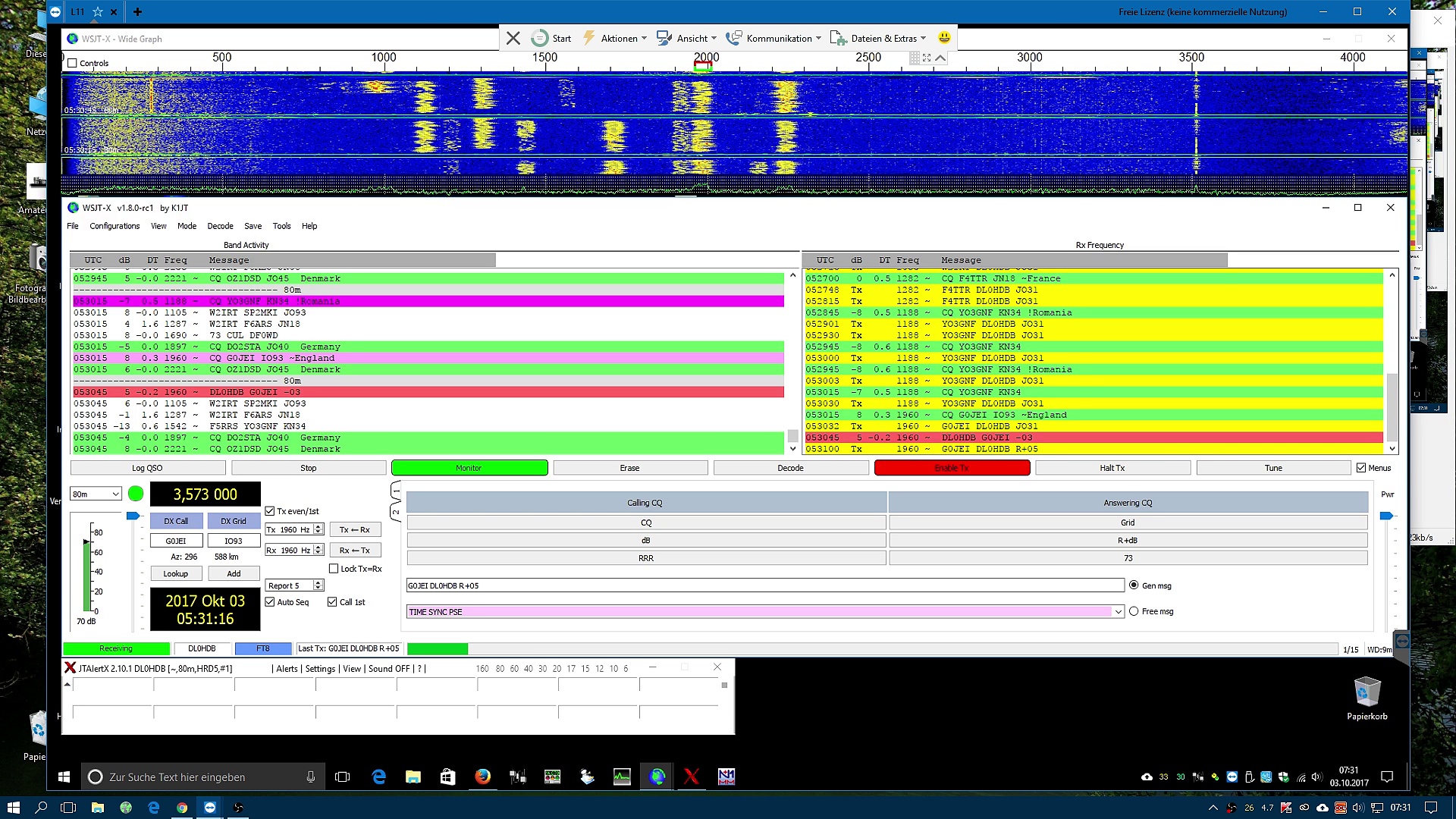Enable the Lock Tx=Rx checkbox
Screen dimensions: 1456x819
(x=334, y=569)
